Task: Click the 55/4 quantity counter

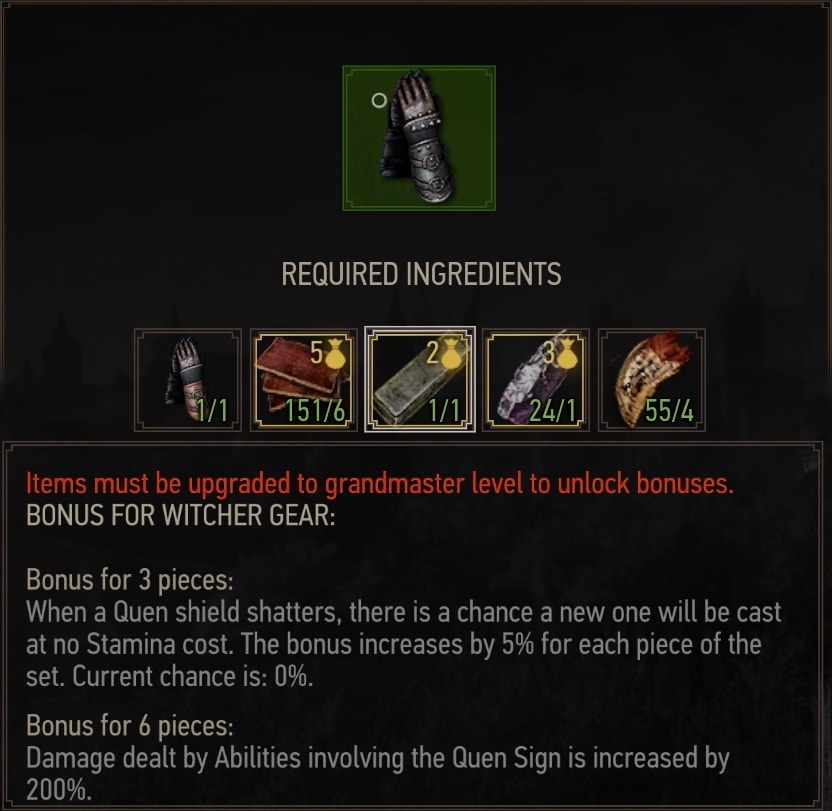Action: [x=669, y=411]
